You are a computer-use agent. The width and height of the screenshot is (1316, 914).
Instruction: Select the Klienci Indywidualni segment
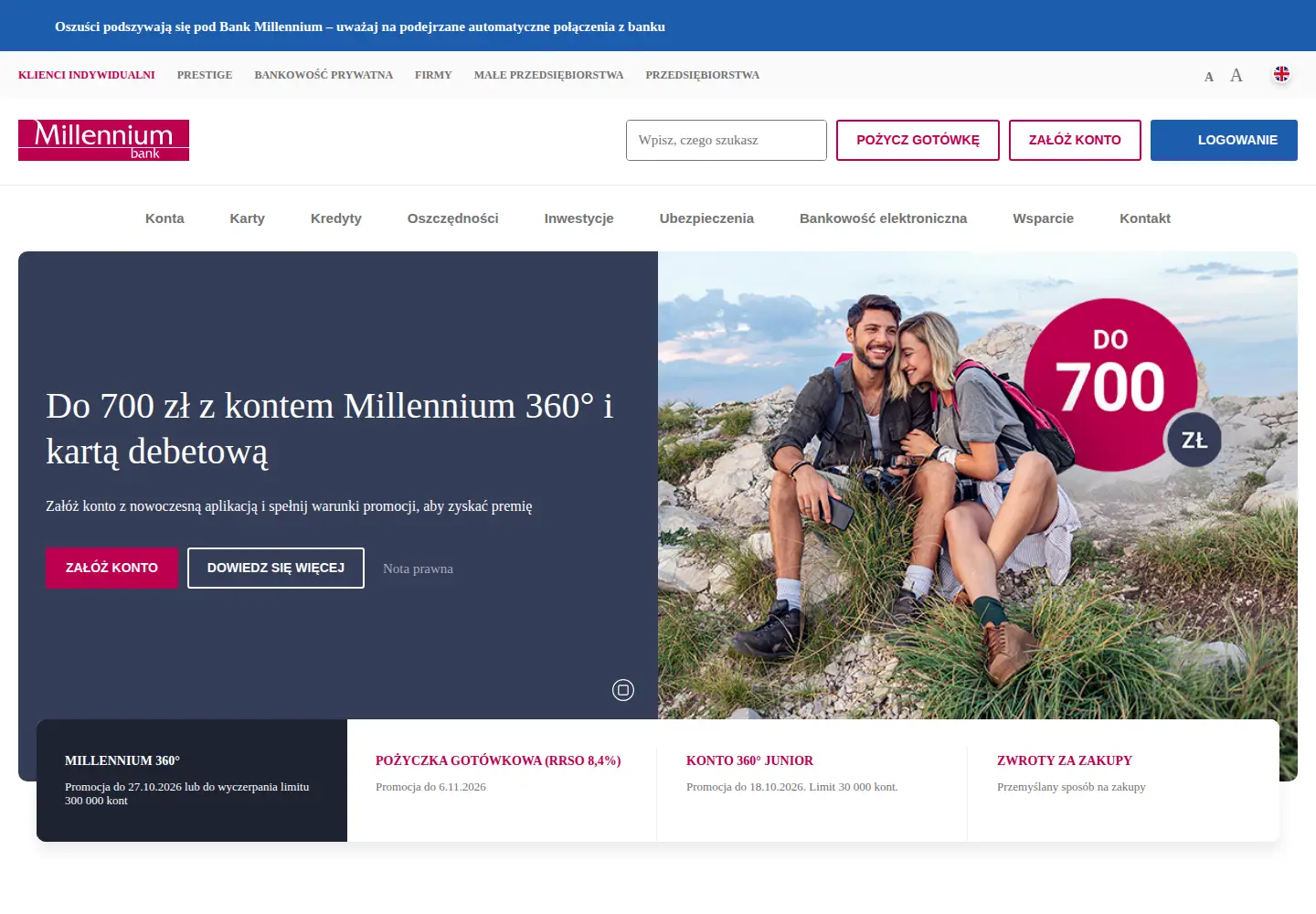pyautogui.click(x=87, y=75)
